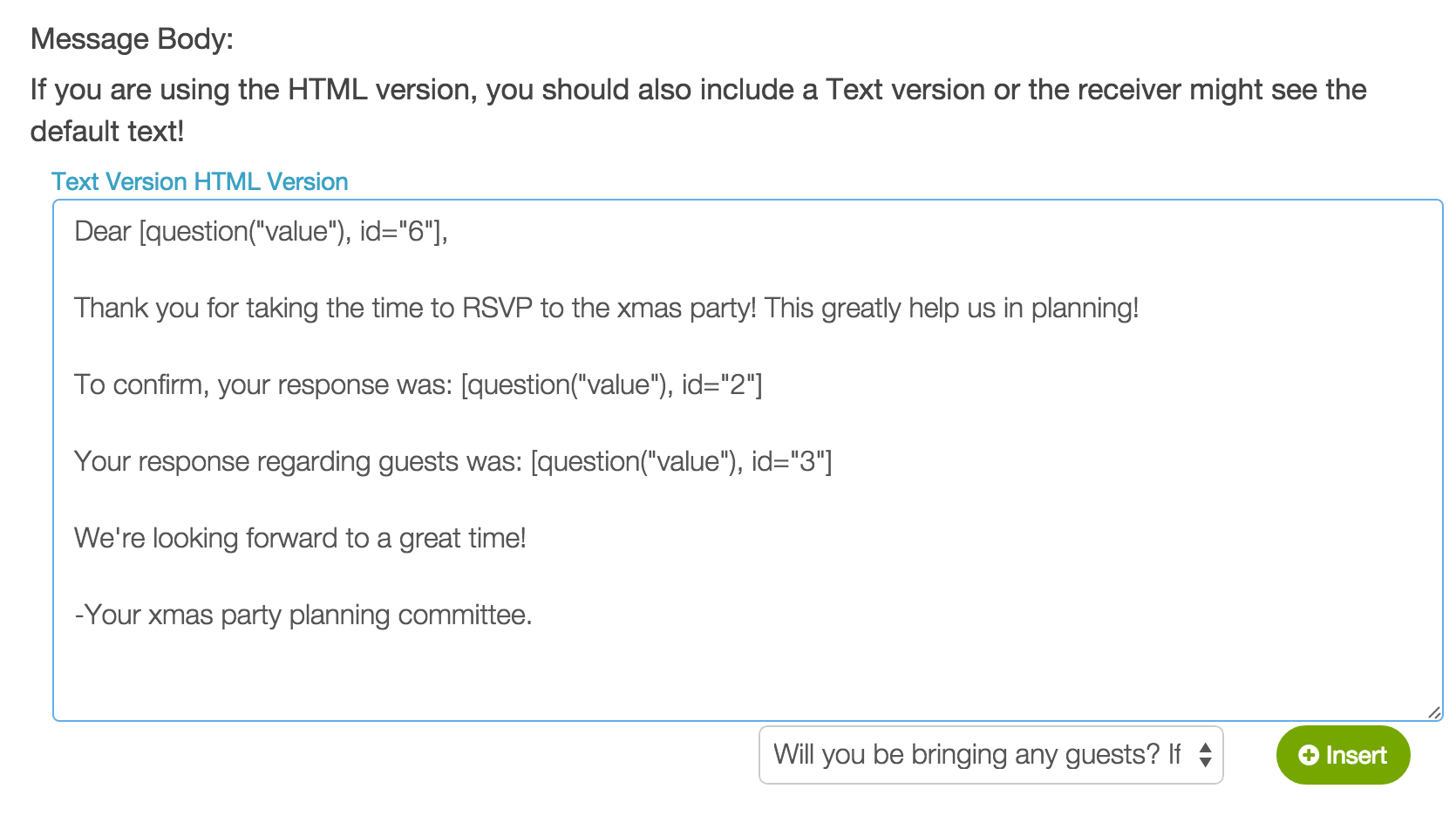1456x816 pixels.
Task: Click the HTML version warning text
Action: click(698, 110)
